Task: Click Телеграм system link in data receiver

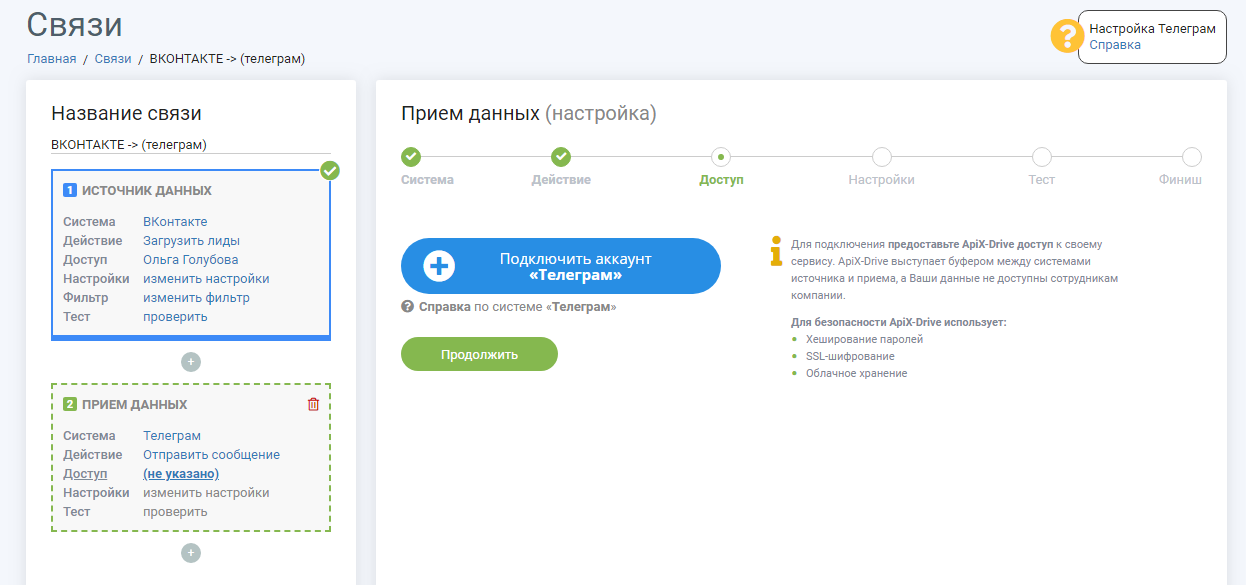Action: [172, 436]
